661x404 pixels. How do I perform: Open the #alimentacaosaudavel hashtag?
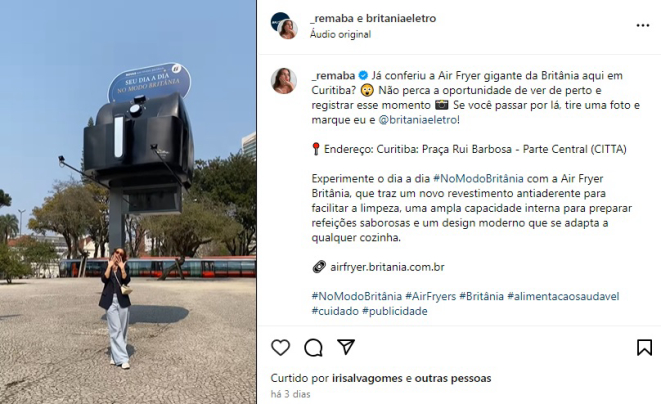point(563,296)
